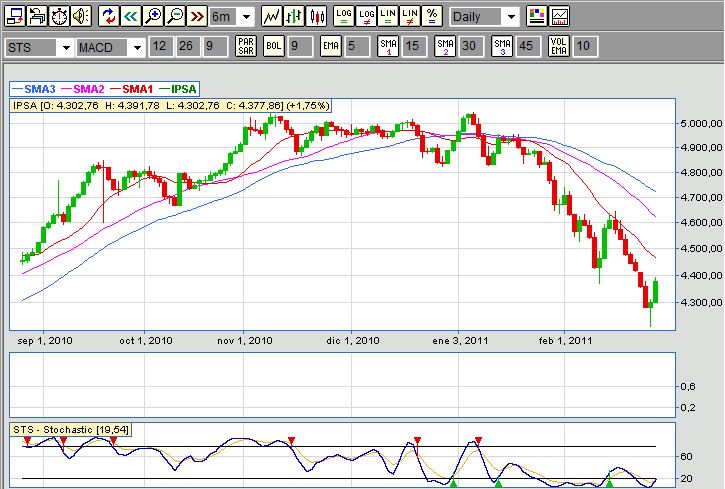Click the chart template icon
The width and height of the screenshot is (725, 489).
(559, 17)
